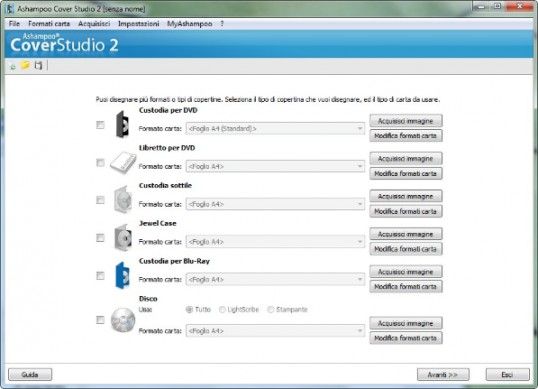Click the Libretto per DVD heading
Screen dimensions: 538x389
click(167, 148)
